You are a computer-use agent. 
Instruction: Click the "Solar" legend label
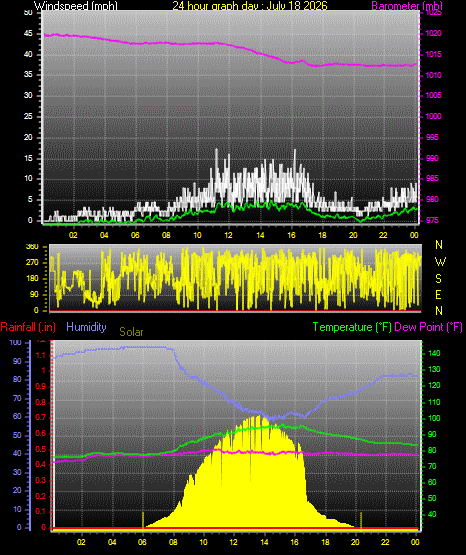pyautogui.click(x=131, y=332)
